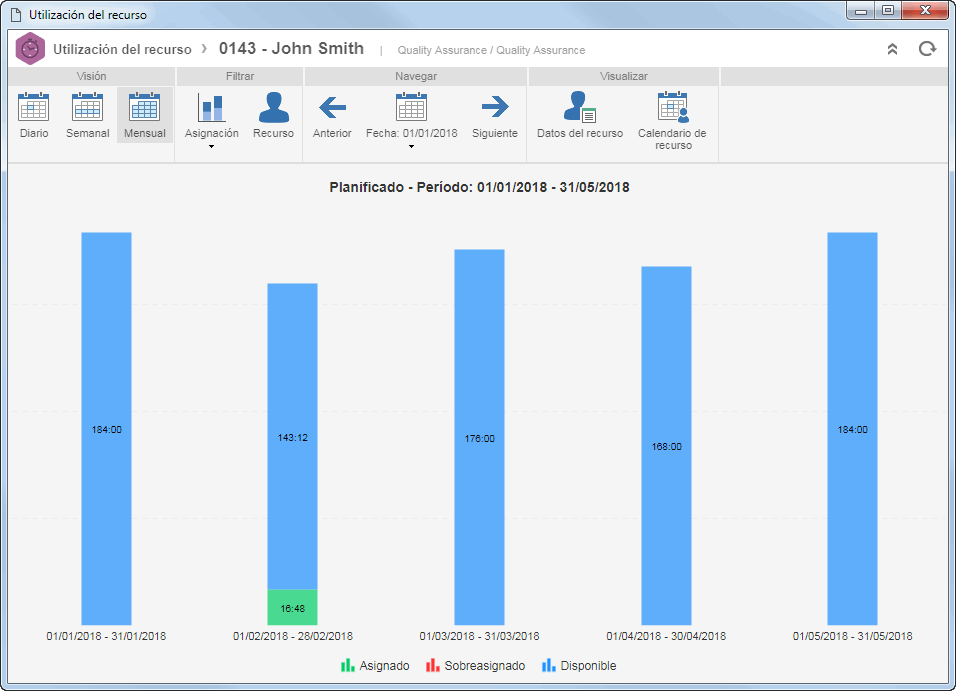Expand the Fecha dropdown arrow
Viewport: 956px width, 691px height.
pyautogui.click(x=412, y=146)
